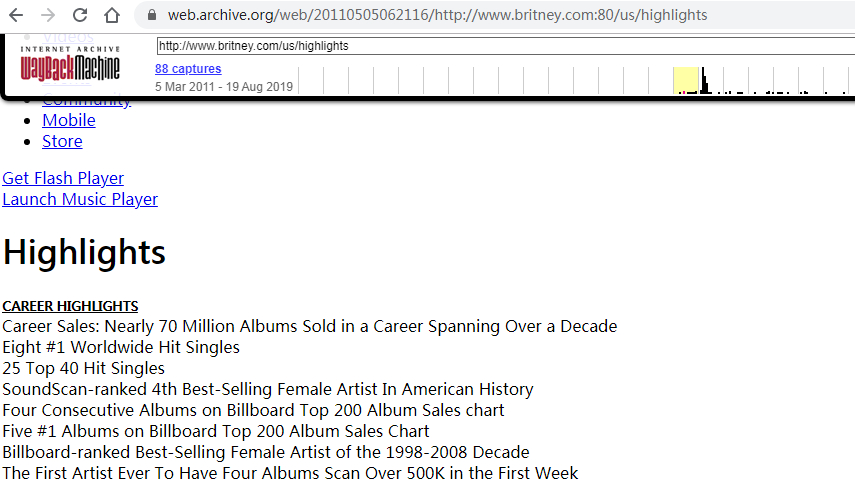Click the CAREER HIGHLIGHTS subheading
The image size is (855, 503).
70,306
